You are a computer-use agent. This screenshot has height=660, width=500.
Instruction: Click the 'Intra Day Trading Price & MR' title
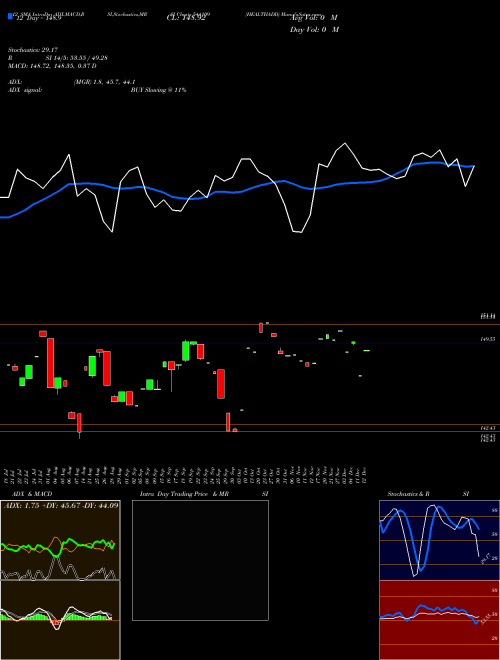coord(184,494)
